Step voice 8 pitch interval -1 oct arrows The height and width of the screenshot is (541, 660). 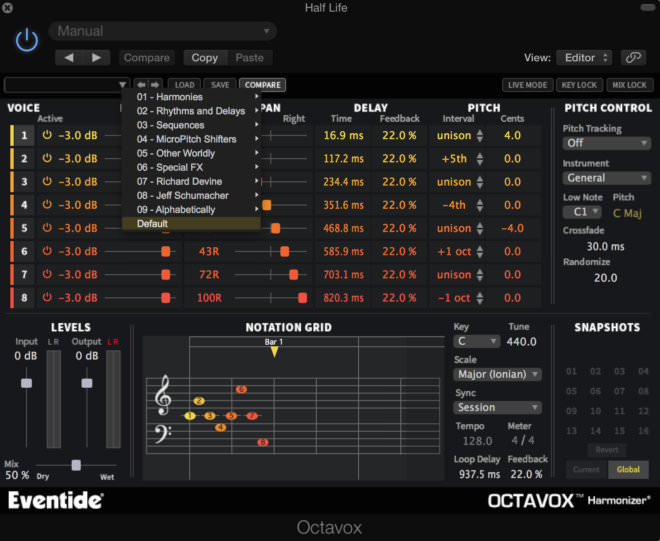480,298
